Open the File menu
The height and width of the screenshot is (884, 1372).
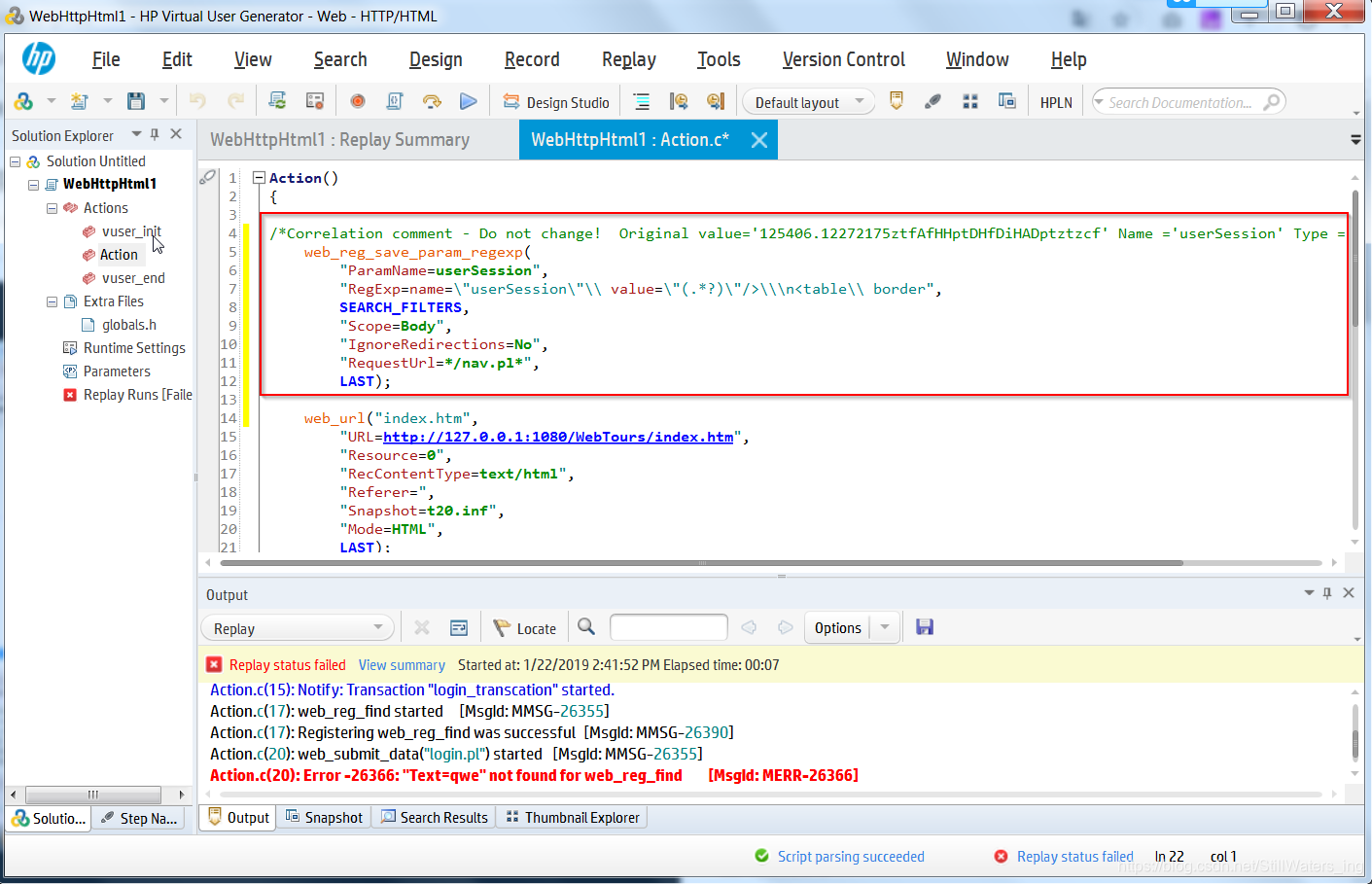coord(106,59)
